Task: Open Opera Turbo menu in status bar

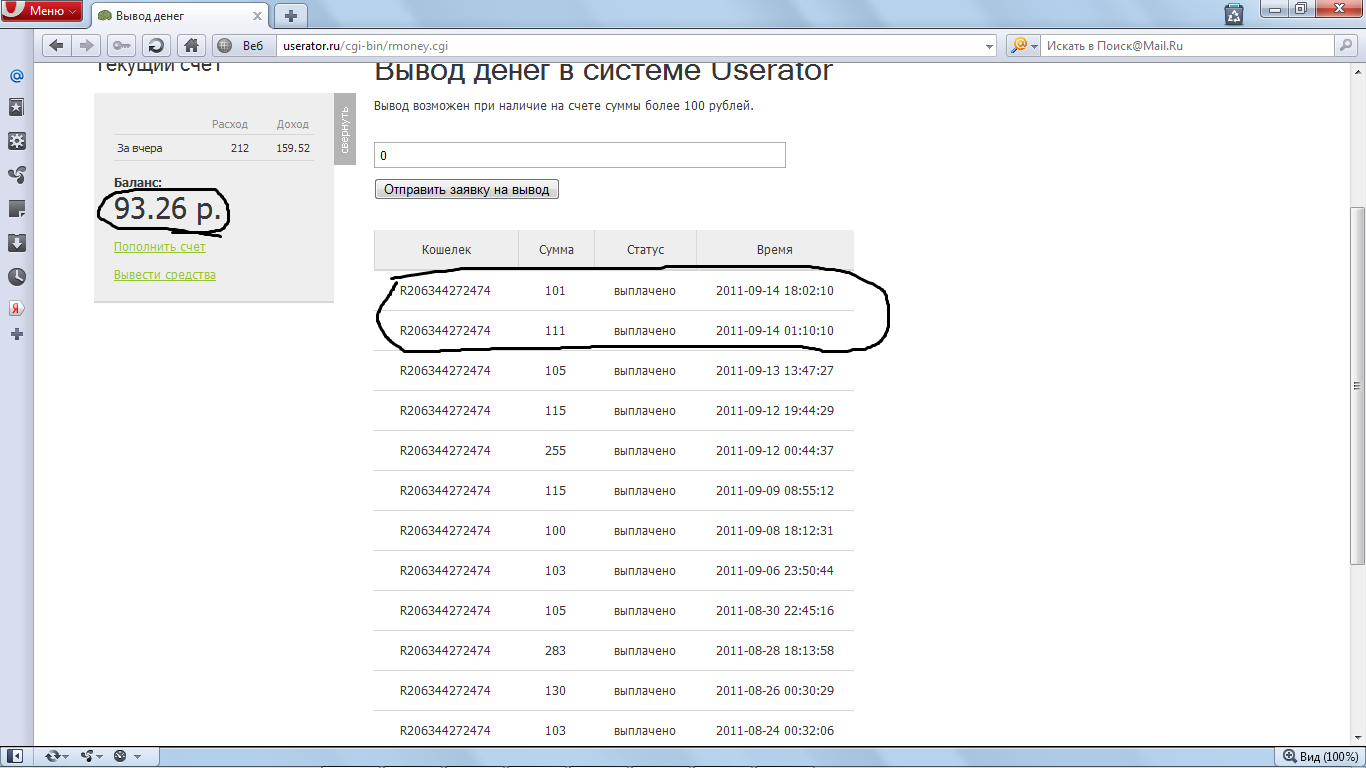Action: 125,756
